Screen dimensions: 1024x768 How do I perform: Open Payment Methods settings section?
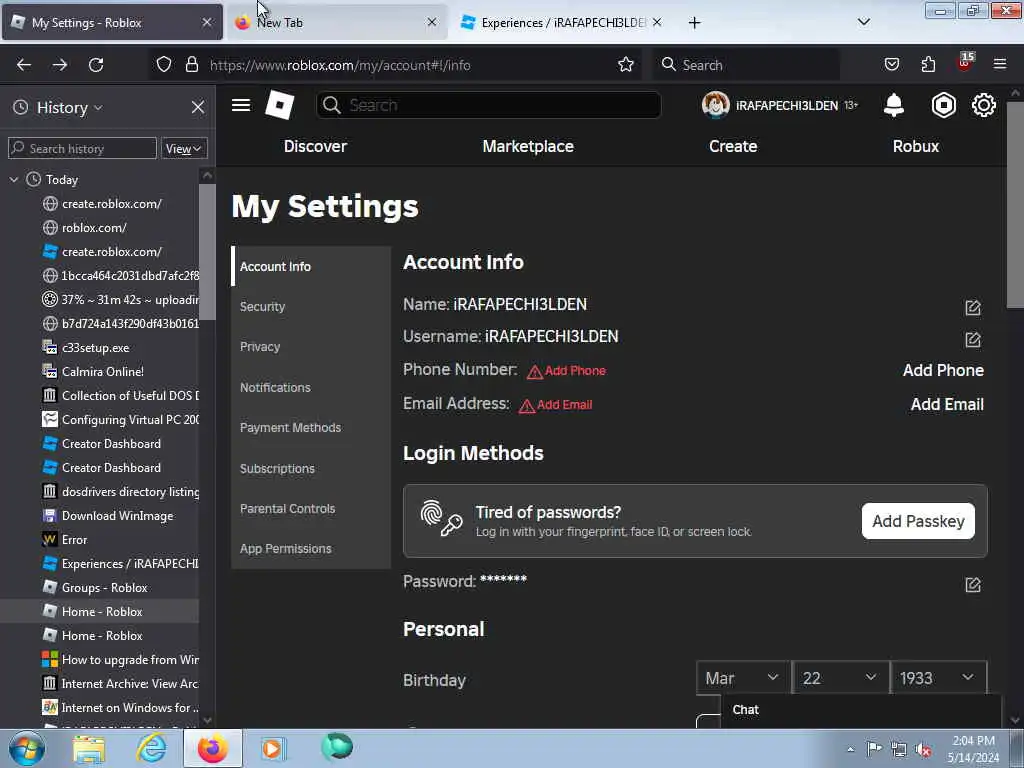click(x=311, y=428)
